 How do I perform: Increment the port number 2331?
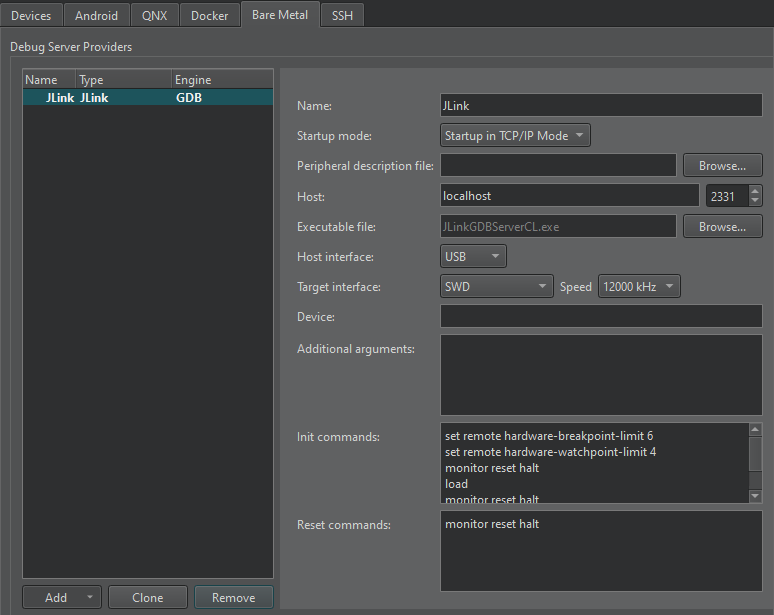755,191
